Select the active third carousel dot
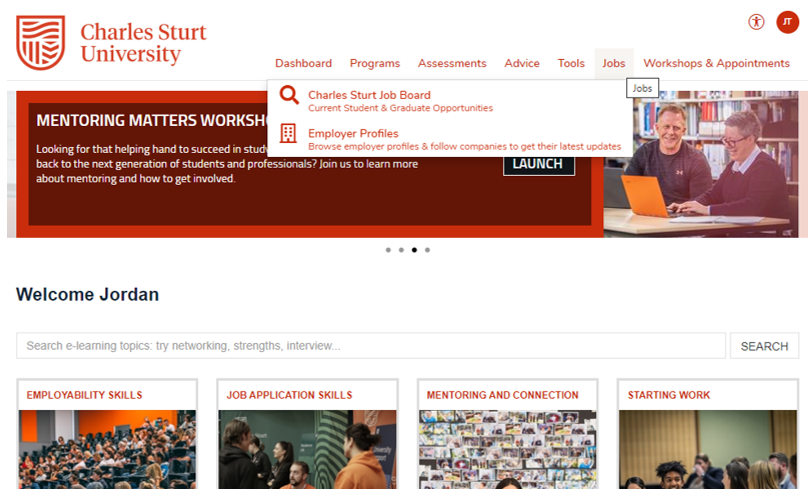This screenshot has width=809, height=498. (x=414, y=250)
